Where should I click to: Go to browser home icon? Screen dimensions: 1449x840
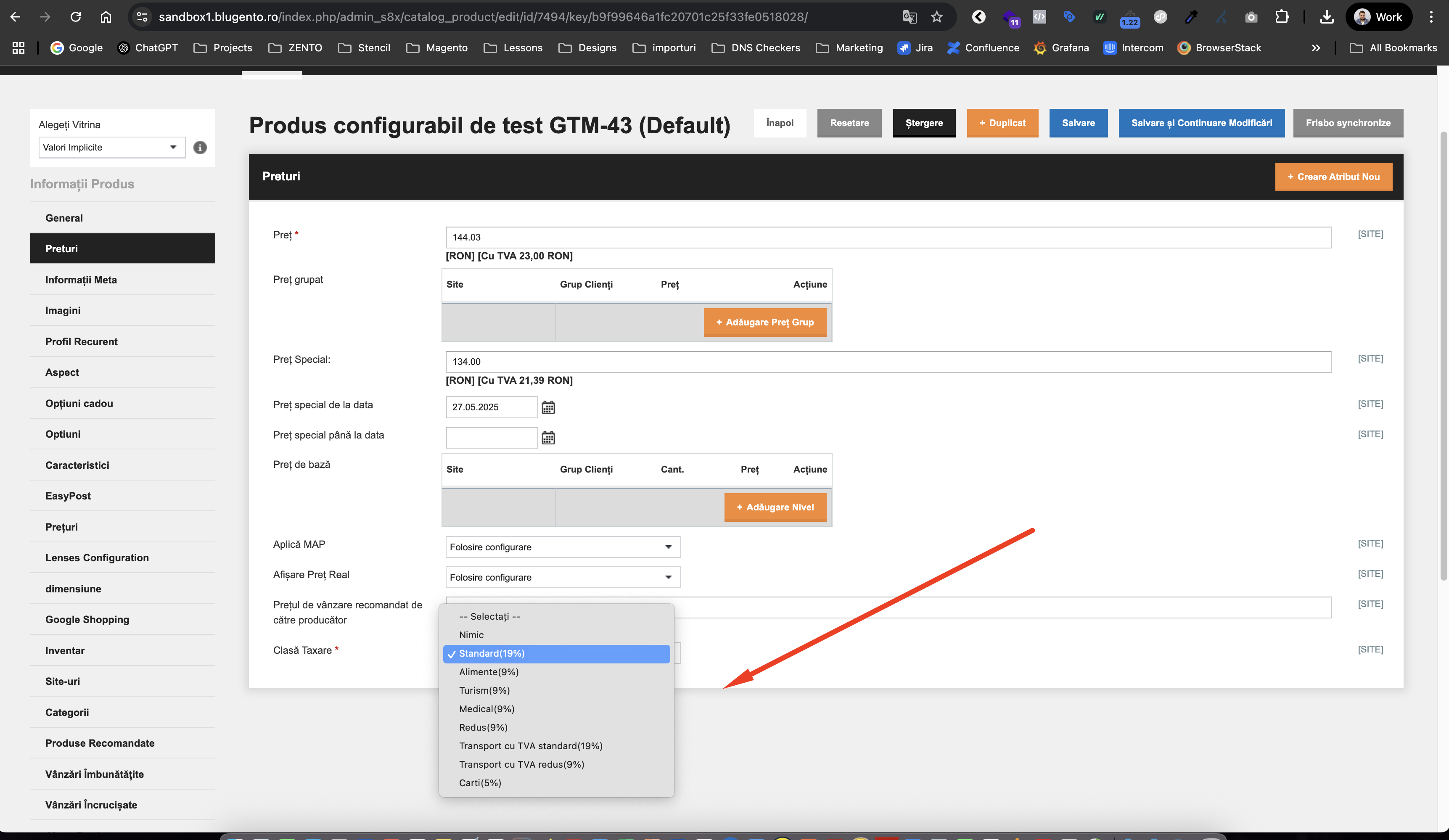106,17
